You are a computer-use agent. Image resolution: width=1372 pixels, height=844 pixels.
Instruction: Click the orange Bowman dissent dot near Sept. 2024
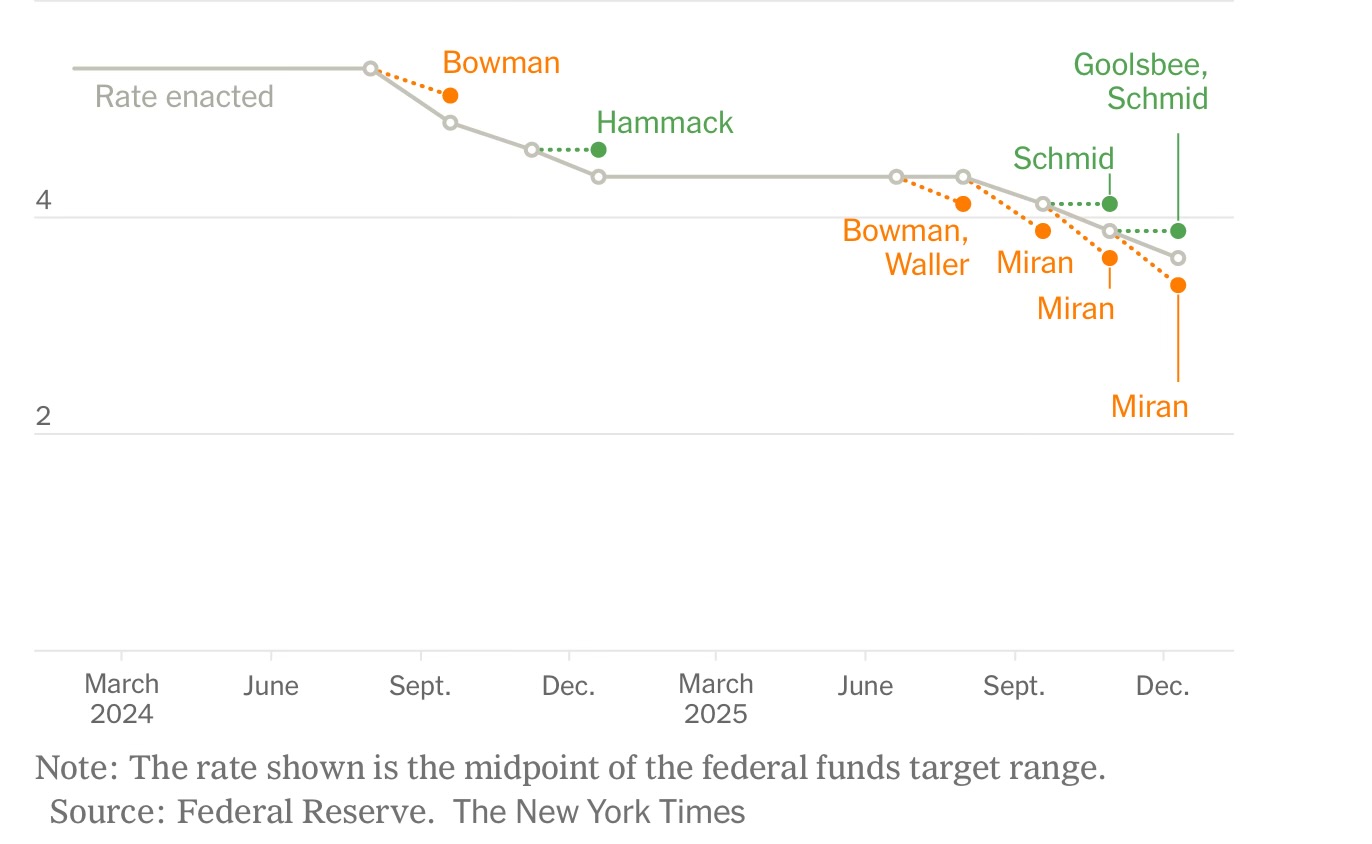pyautogui.click(x=450, y=96)
